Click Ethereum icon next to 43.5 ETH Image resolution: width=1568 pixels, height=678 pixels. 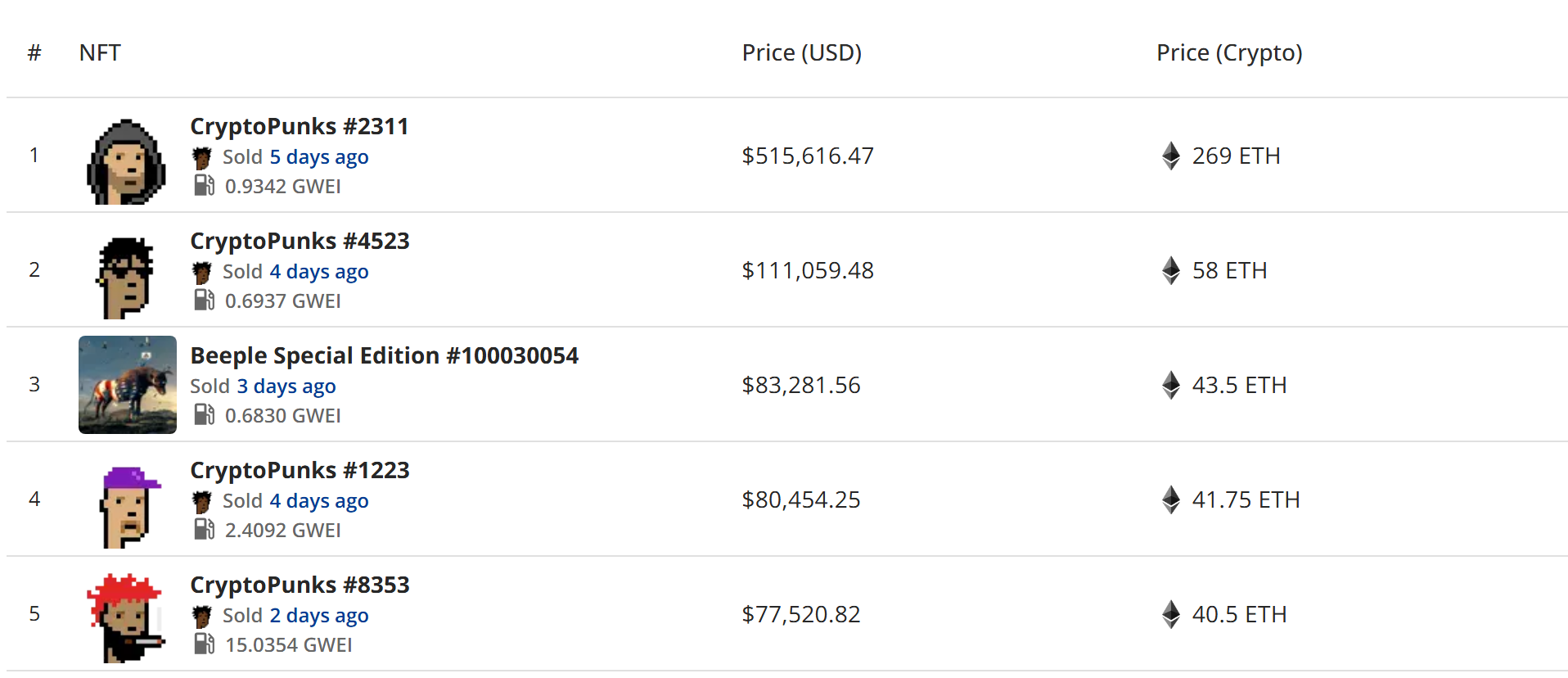(x=1171, y=385)
